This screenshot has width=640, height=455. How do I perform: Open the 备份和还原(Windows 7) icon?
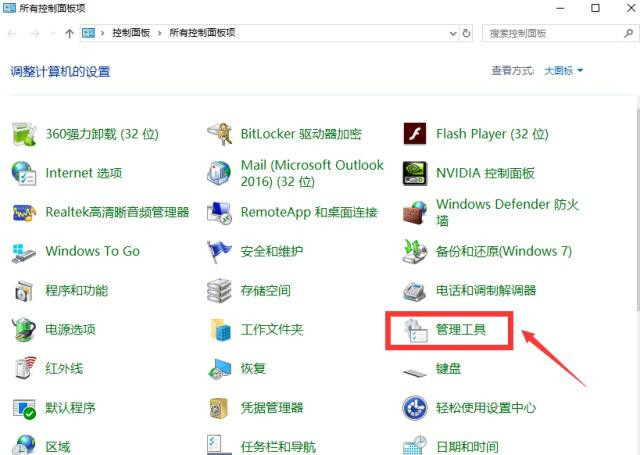[x=415, y=252]
